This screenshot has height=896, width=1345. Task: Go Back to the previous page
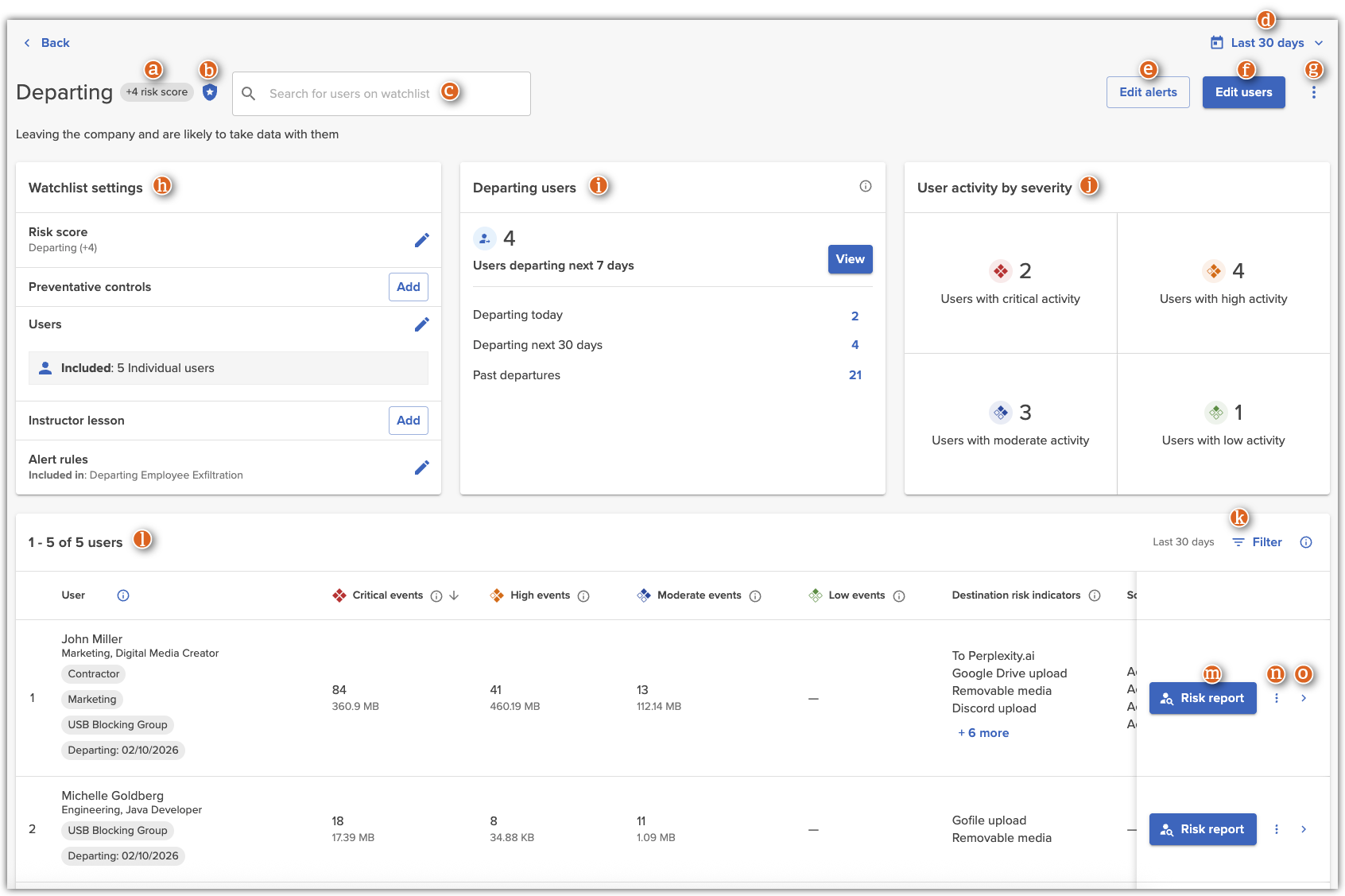tap(47, 43)
